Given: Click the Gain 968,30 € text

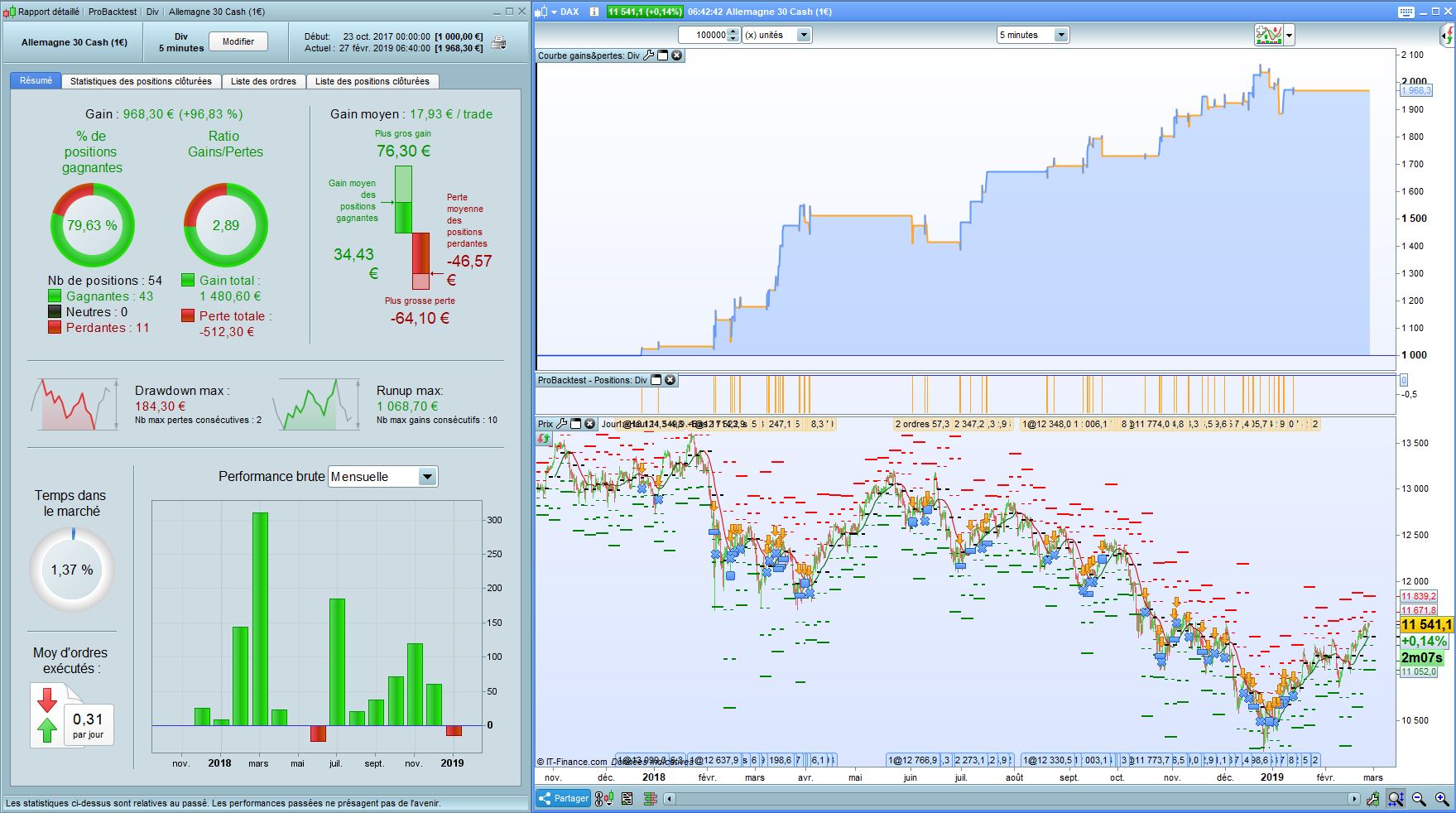Looking at the screenshot, I should pos(164,114).
